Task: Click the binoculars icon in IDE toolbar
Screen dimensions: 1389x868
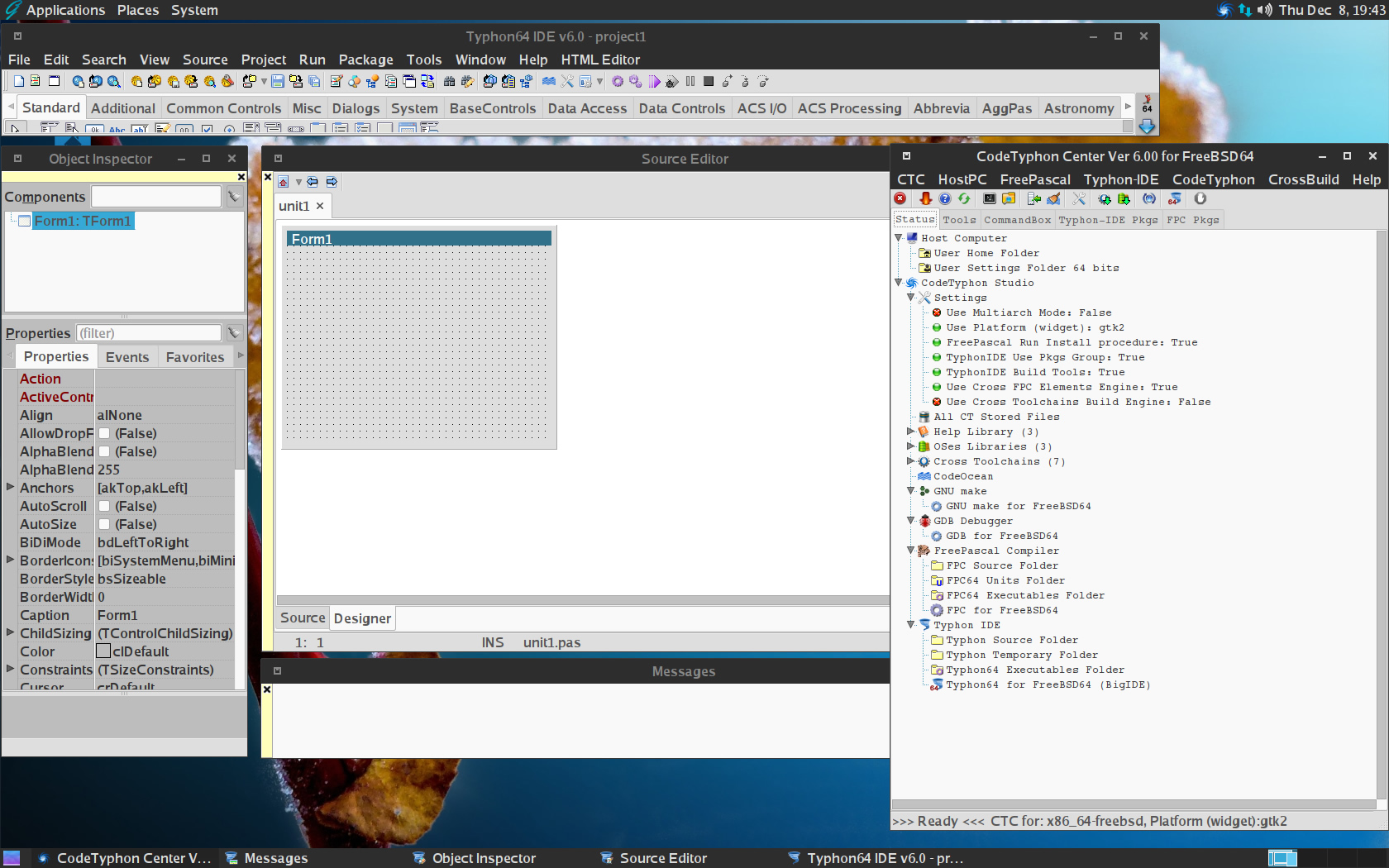Action: tap(449, 81)
